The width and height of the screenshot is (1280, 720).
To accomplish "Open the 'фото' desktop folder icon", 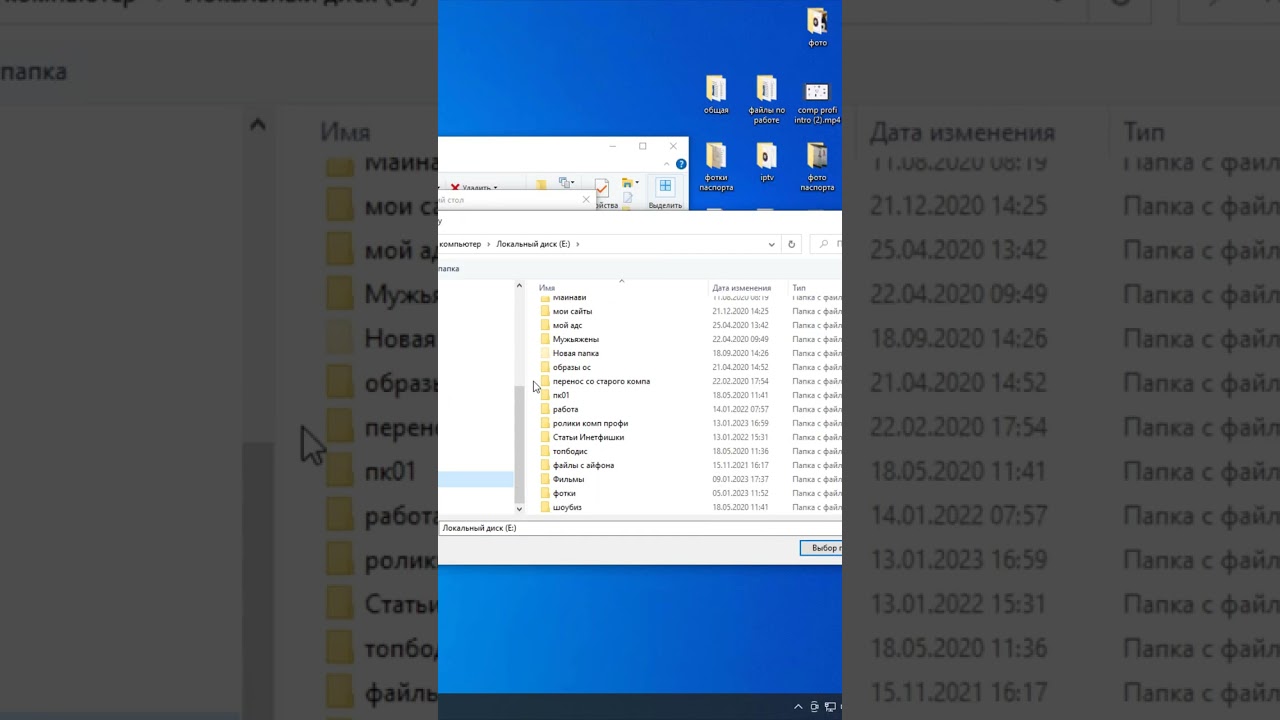I will tap(817, 22).
